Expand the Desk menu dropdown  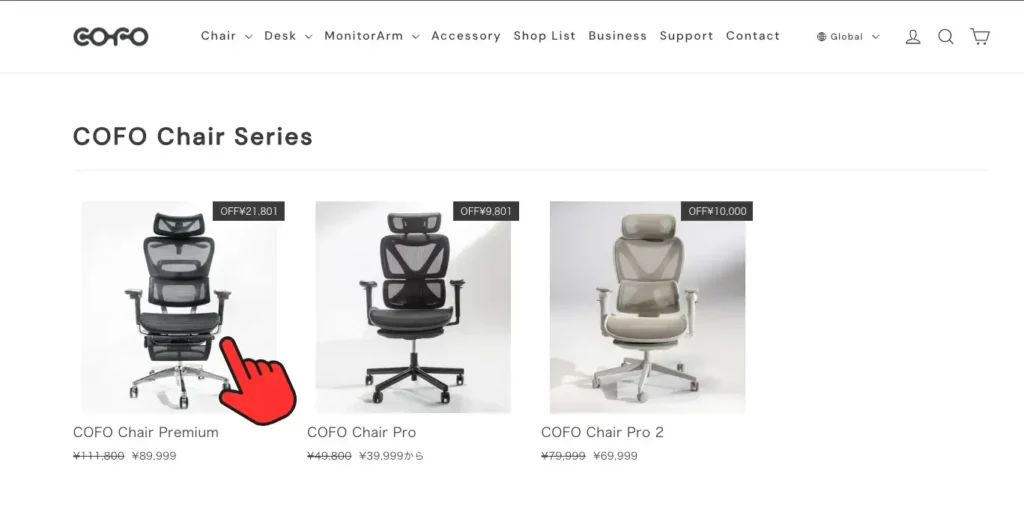(x=288, y=36)
